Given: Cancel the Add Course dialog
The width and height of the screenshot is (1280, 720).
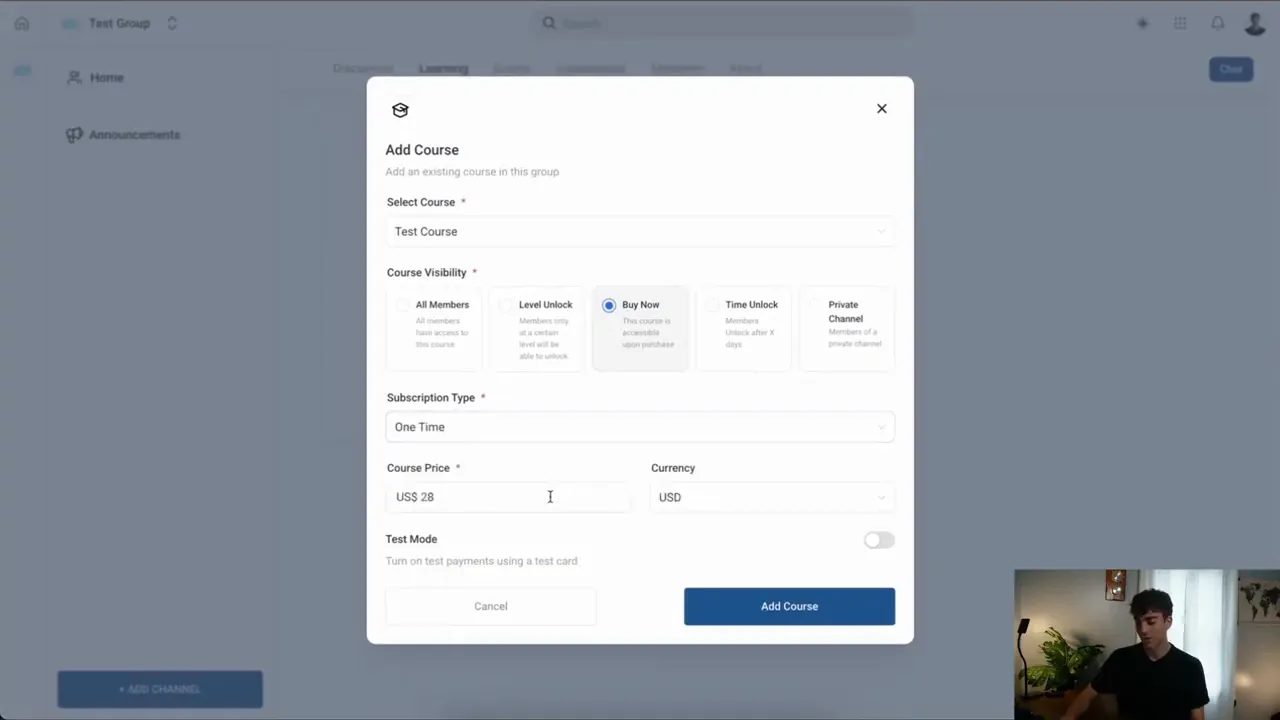Looking at the screenshot, I should click(x=490, y=606).
